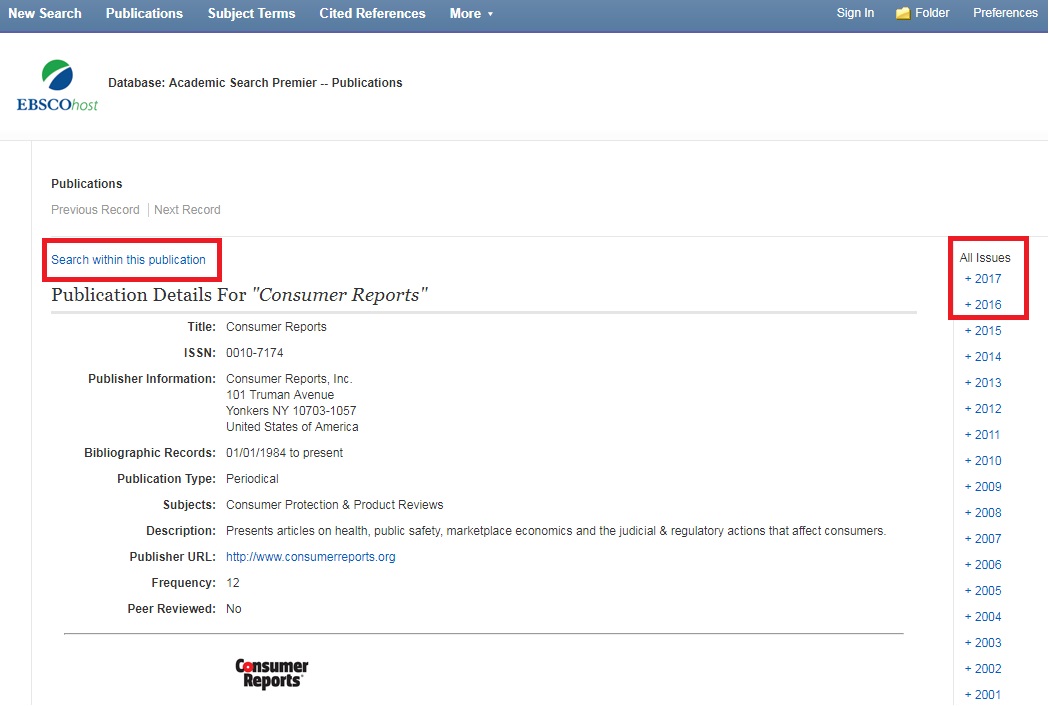Open the Publications menu item
1049x706 pixels.
coord(144,14)
